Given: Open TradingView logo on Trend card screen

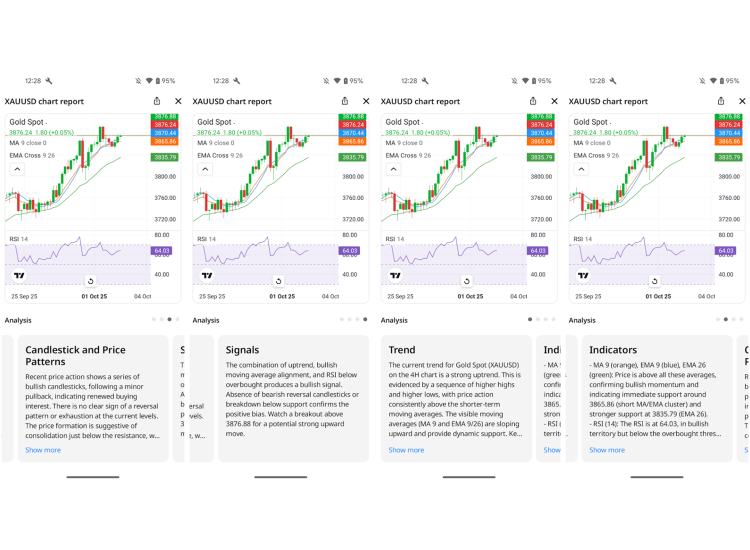Looking at the screenshot, I should pos(395,275).
